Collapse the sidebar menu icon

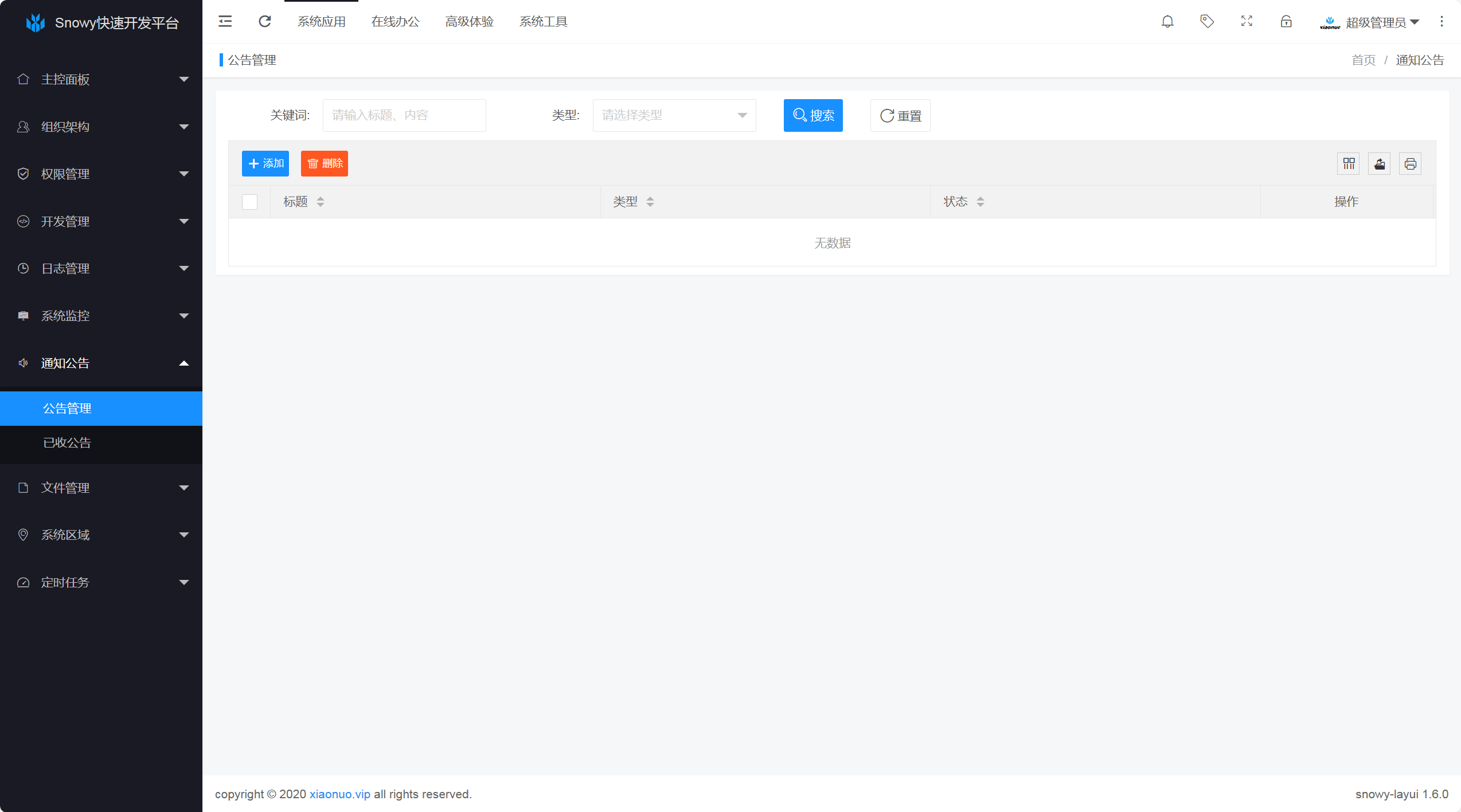coord(225,22)
